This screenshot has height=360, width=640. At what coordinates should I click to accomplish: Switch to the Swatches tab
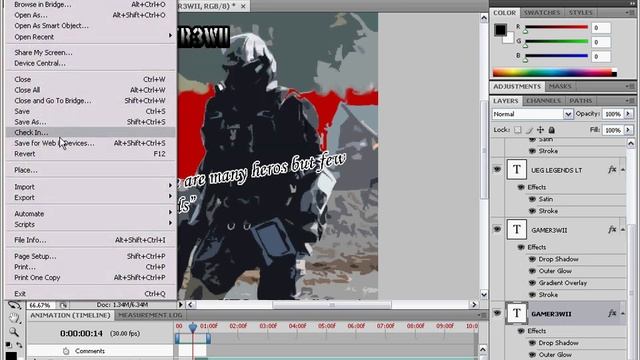point(542,13)
